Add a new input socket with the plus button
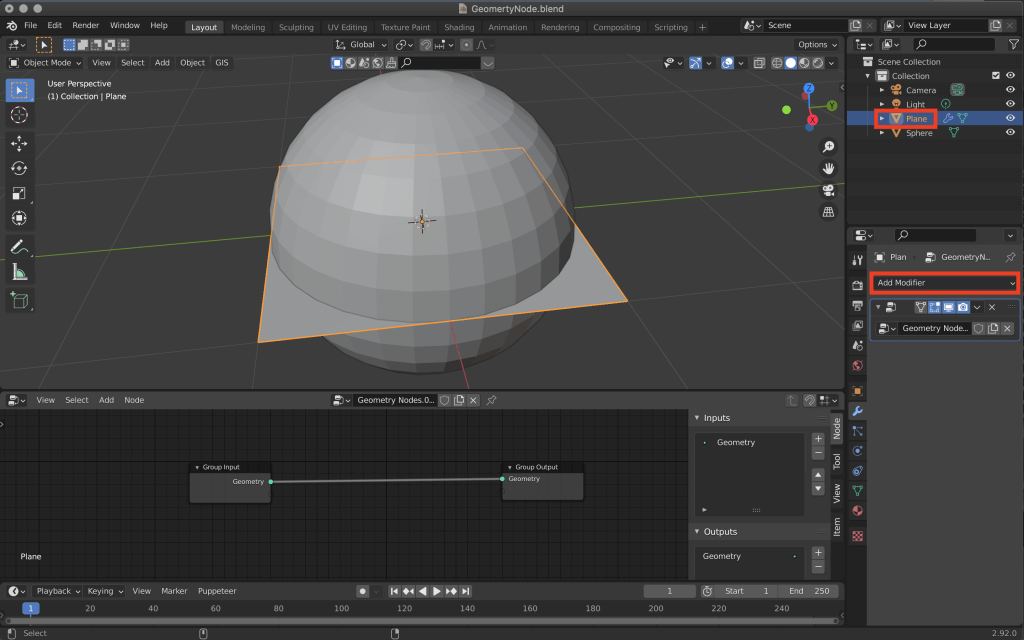This screenshot has width=1024, height=640. (818, 437)
